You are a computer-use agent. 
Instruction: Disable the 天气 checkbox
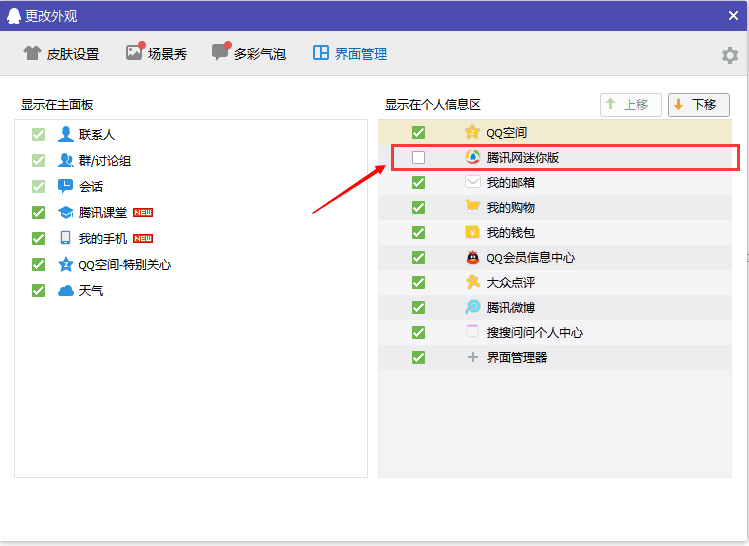(38, 290)
